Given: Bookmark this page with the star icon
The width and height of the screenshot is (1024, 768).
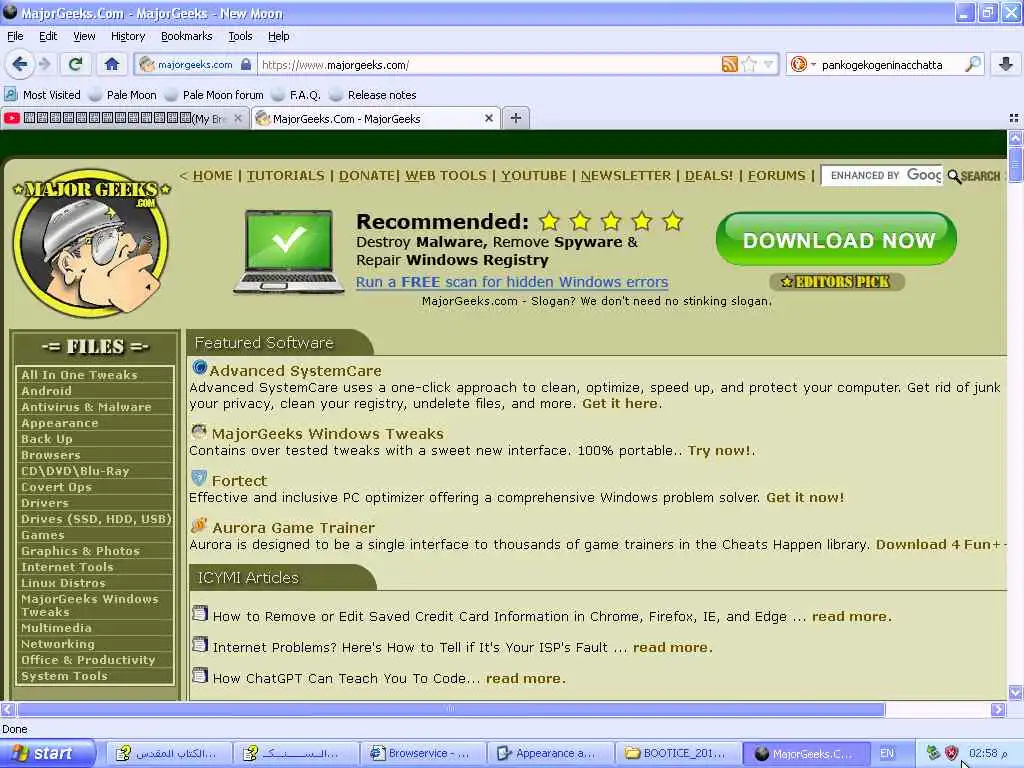Looking at the screenshot, I should [x=750, y=64].
